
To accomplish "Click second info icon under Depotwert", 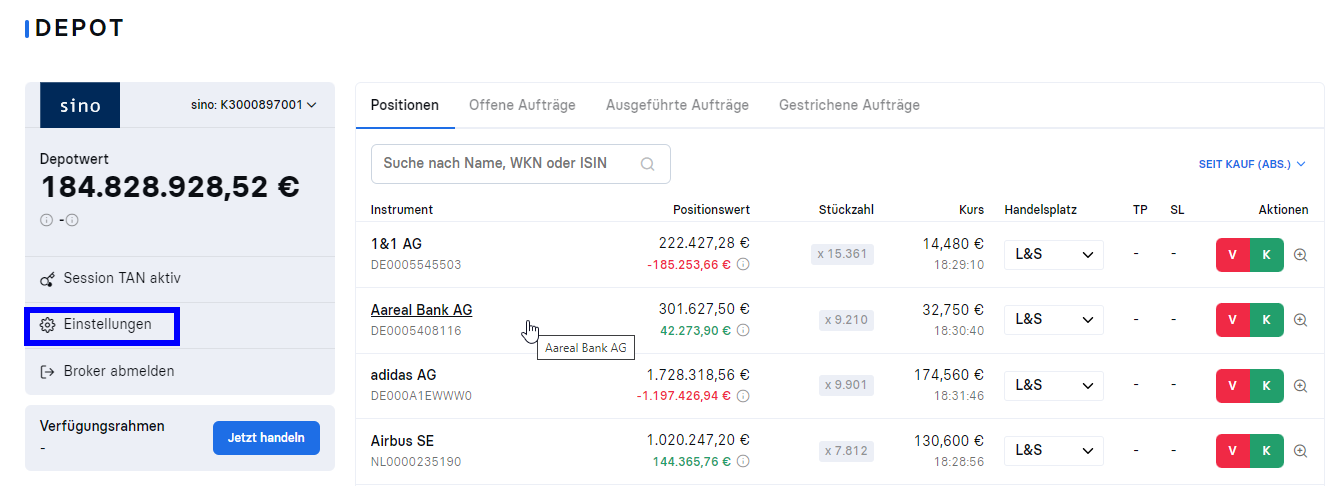I will 72,220.
